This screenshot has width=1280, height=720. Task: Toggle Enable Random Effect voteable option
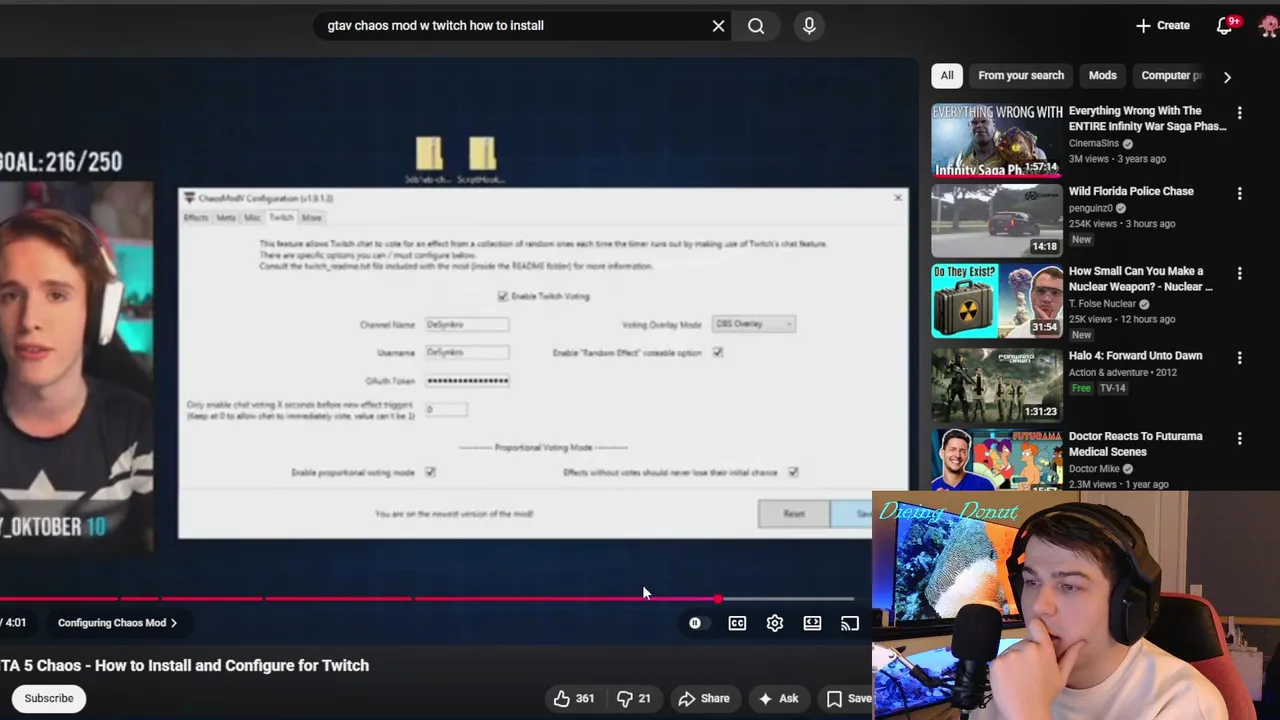point(717,352)
